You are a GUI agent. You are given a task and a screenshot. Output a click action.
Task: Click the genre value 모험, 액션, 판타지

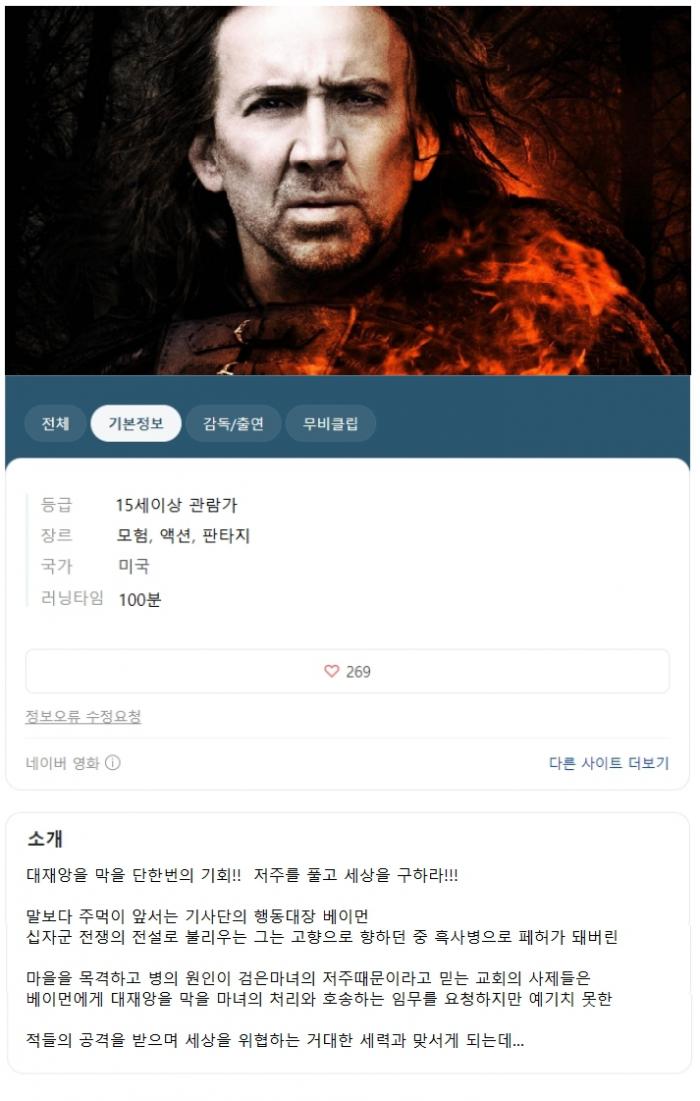point(183,536)
